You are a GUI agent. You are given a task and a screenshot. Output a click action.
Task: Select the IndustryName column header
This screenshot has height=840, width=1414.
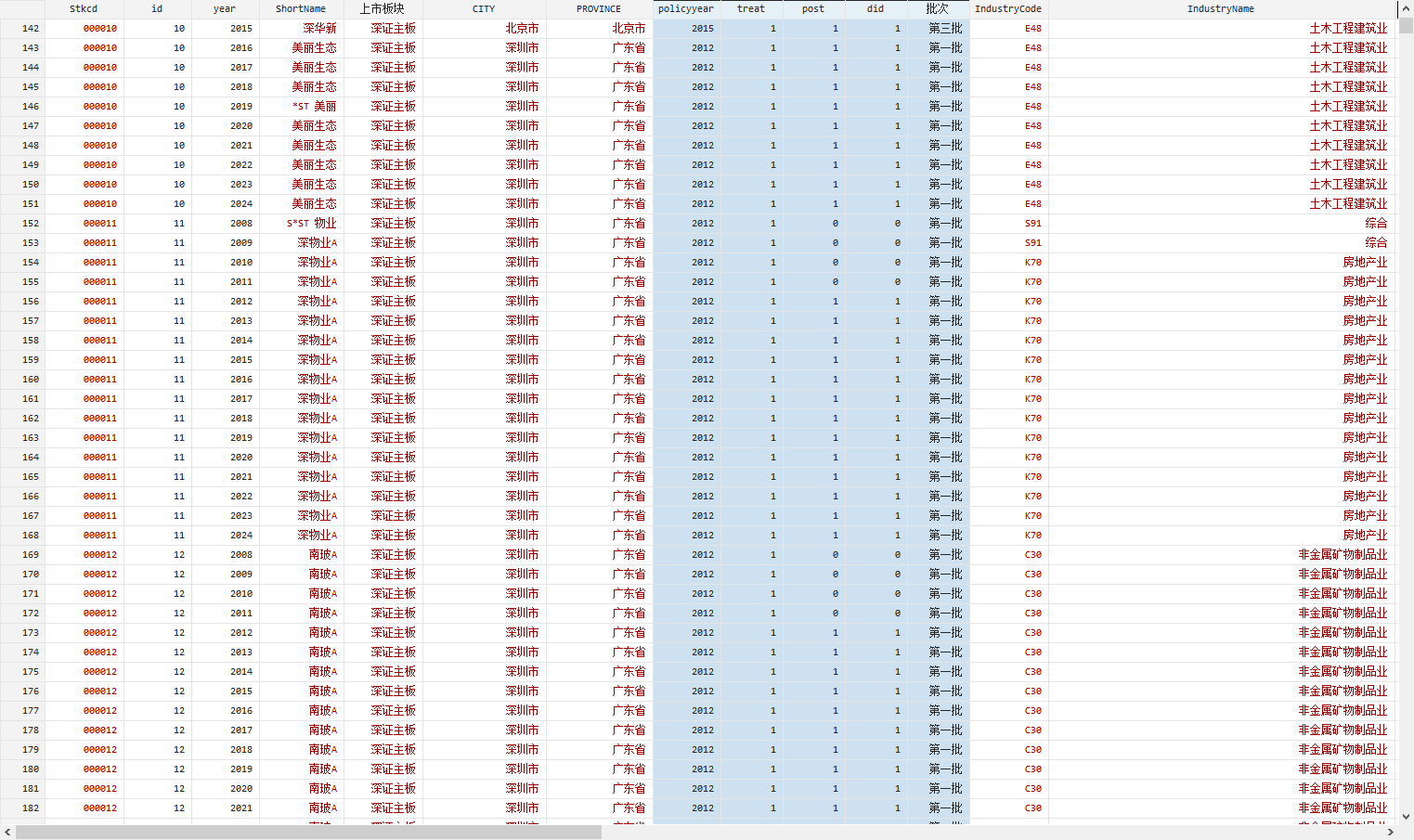tap(1220, 9)
